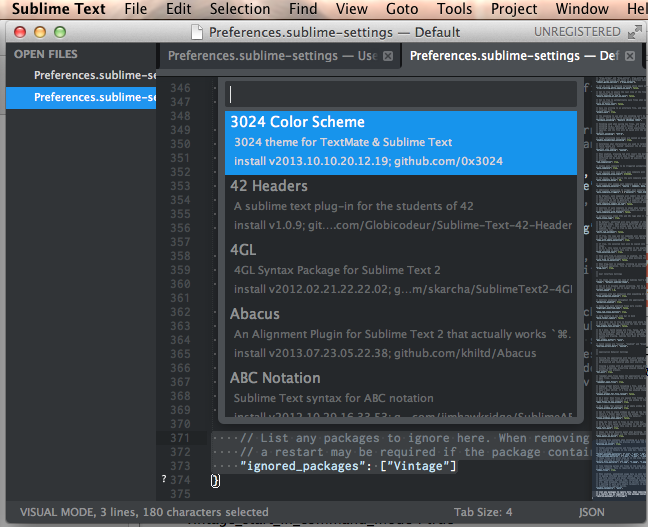648x527 pixels.
Task: Click the '// List any packages to ignore' comment
Action: coord(415,438)
